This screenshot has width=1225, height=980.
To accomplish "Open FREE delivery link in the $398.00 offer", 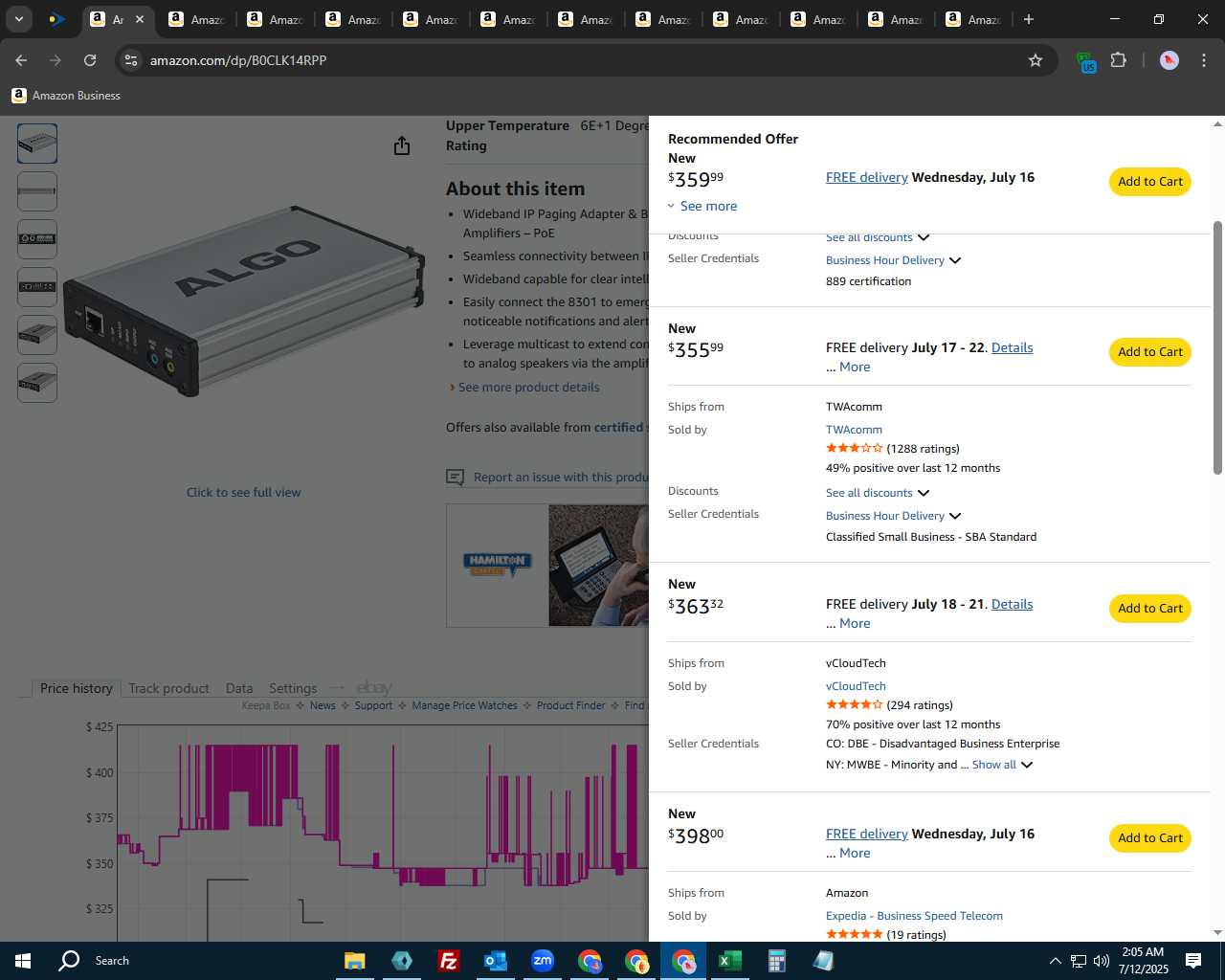I will click(x=866, y=834).
